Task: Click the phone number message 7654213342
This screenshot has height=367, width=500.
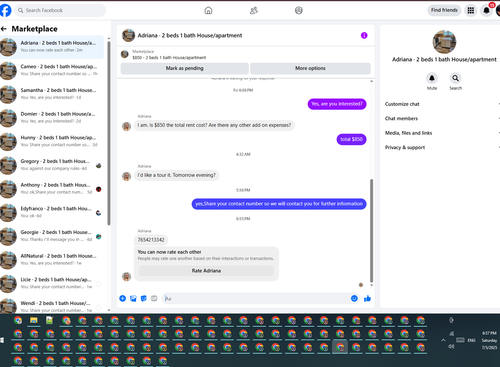Action: pos(151,240)
